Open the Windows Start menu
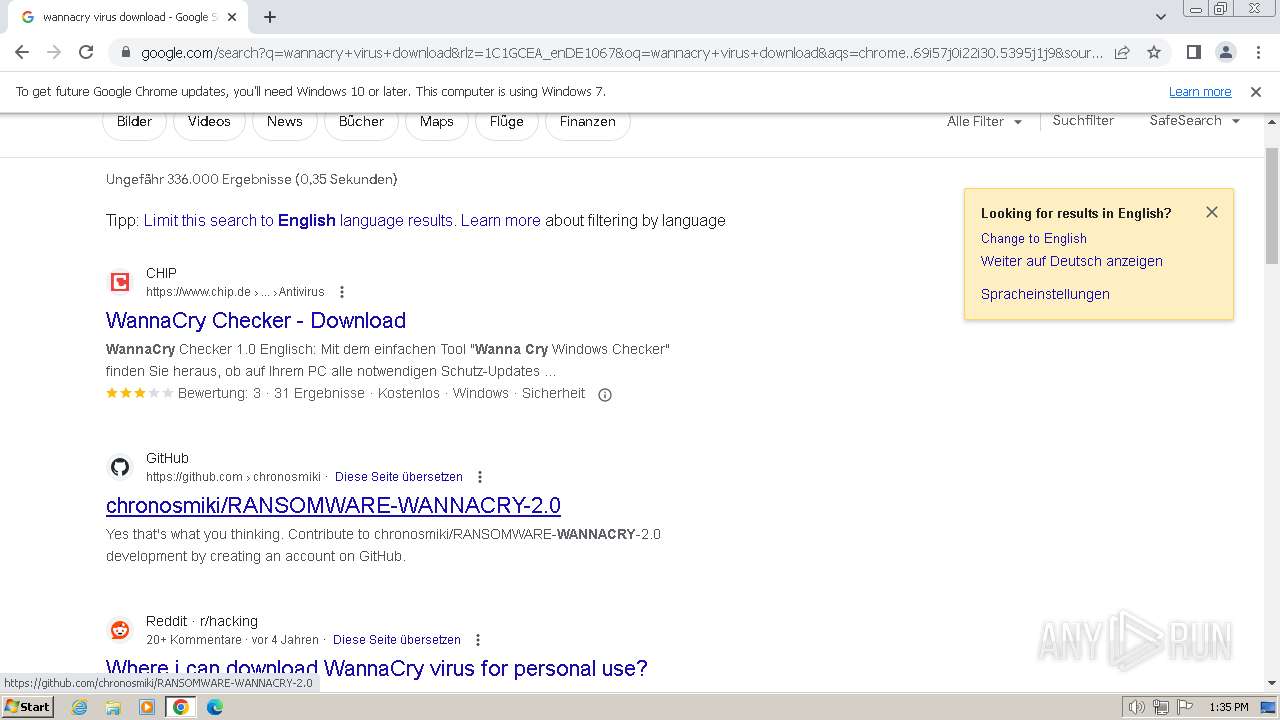Image resolution: width=1280 pixels, height=720 pixels. coord(28,706)
